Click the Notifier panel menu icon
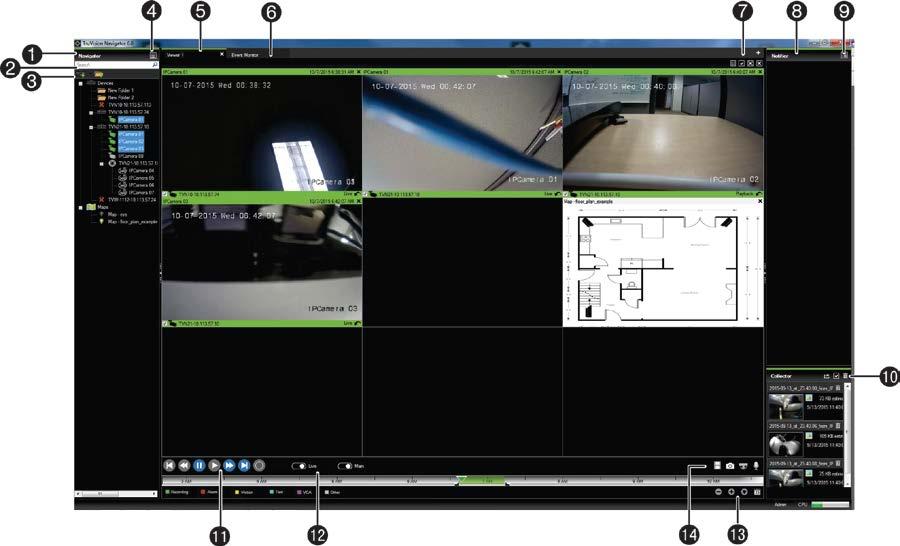This screenshot has width=900, height=546. (844, 56)
